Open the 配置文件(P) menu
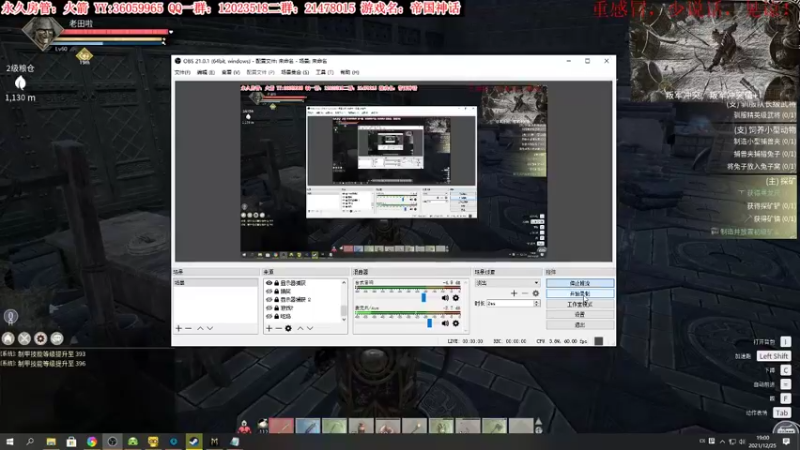This screenshot has height=450, width=800. (260, 72)
